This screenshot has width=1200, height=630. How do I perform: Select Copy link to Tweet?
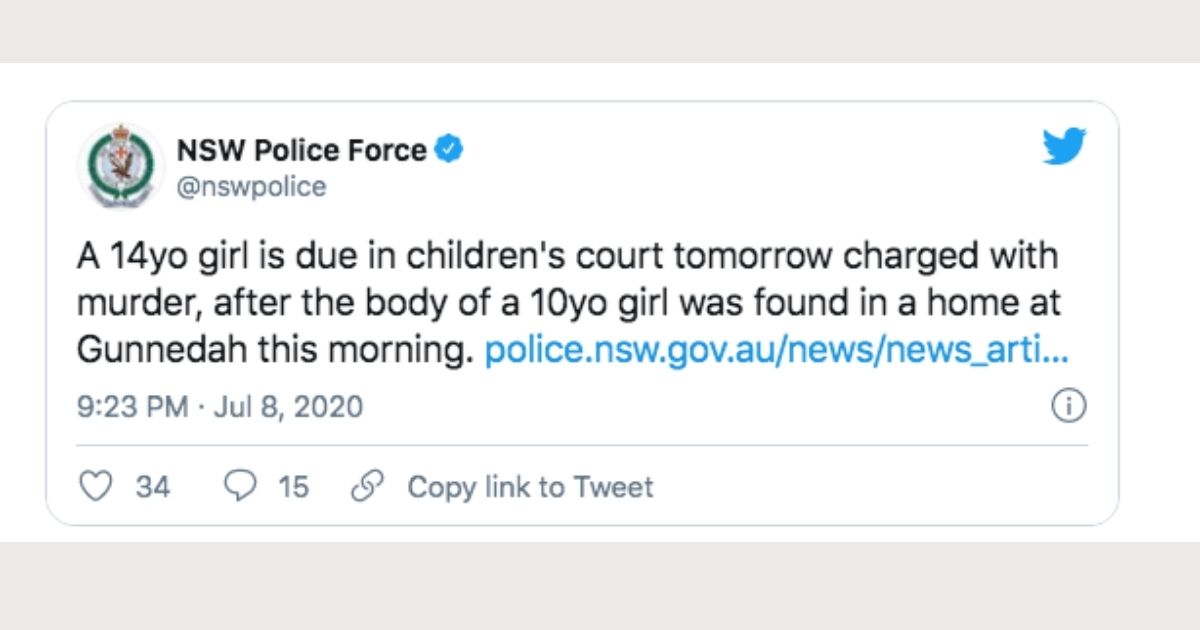pyautogui.click(x=529, y=487)
